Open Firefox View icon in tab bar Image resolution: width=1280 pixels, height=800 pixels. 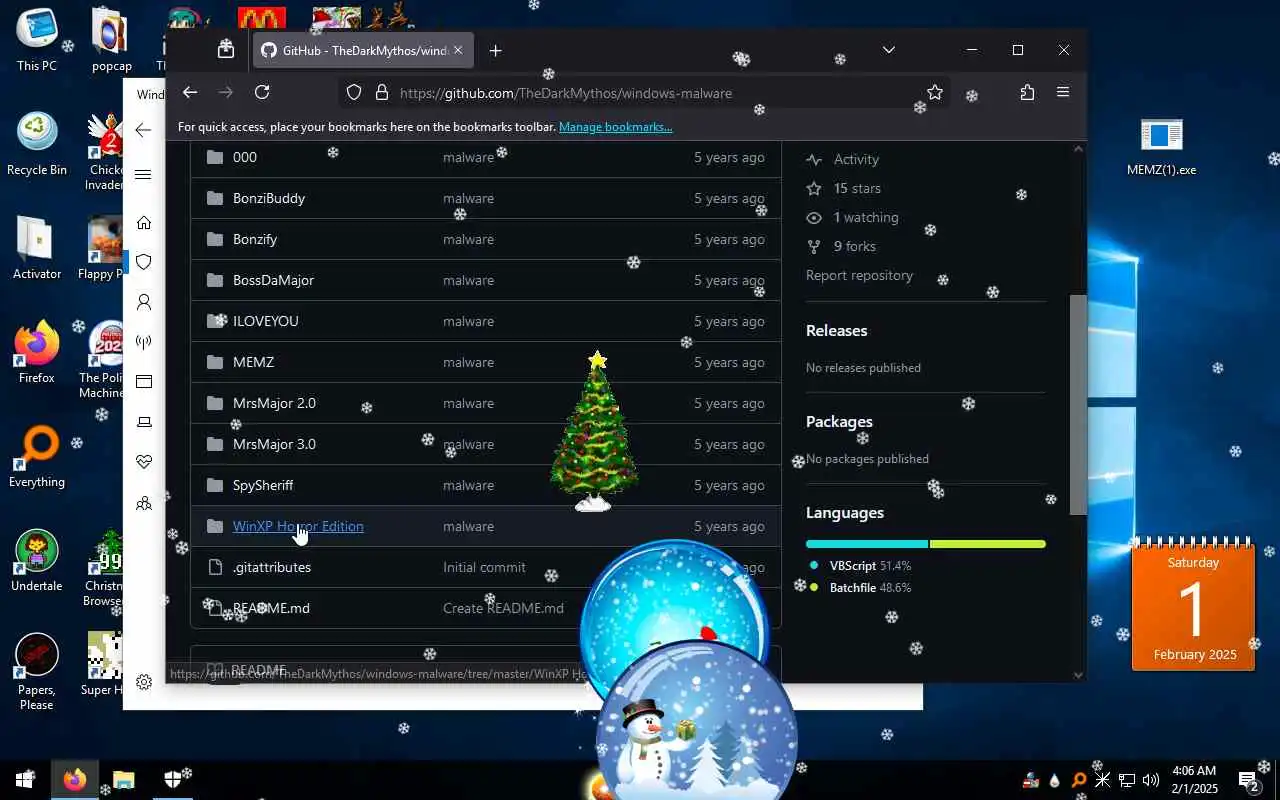(x=226, y=50)
